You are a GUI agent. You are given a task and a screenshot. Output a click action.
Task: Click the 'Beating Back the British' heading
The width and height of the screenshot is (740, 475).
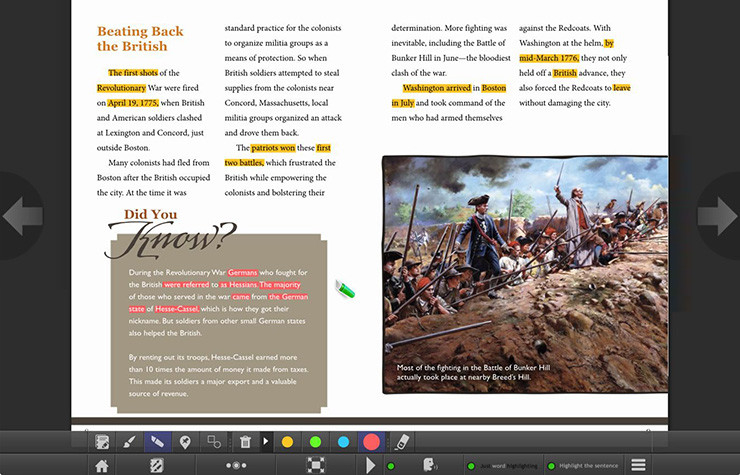point(140,39)
